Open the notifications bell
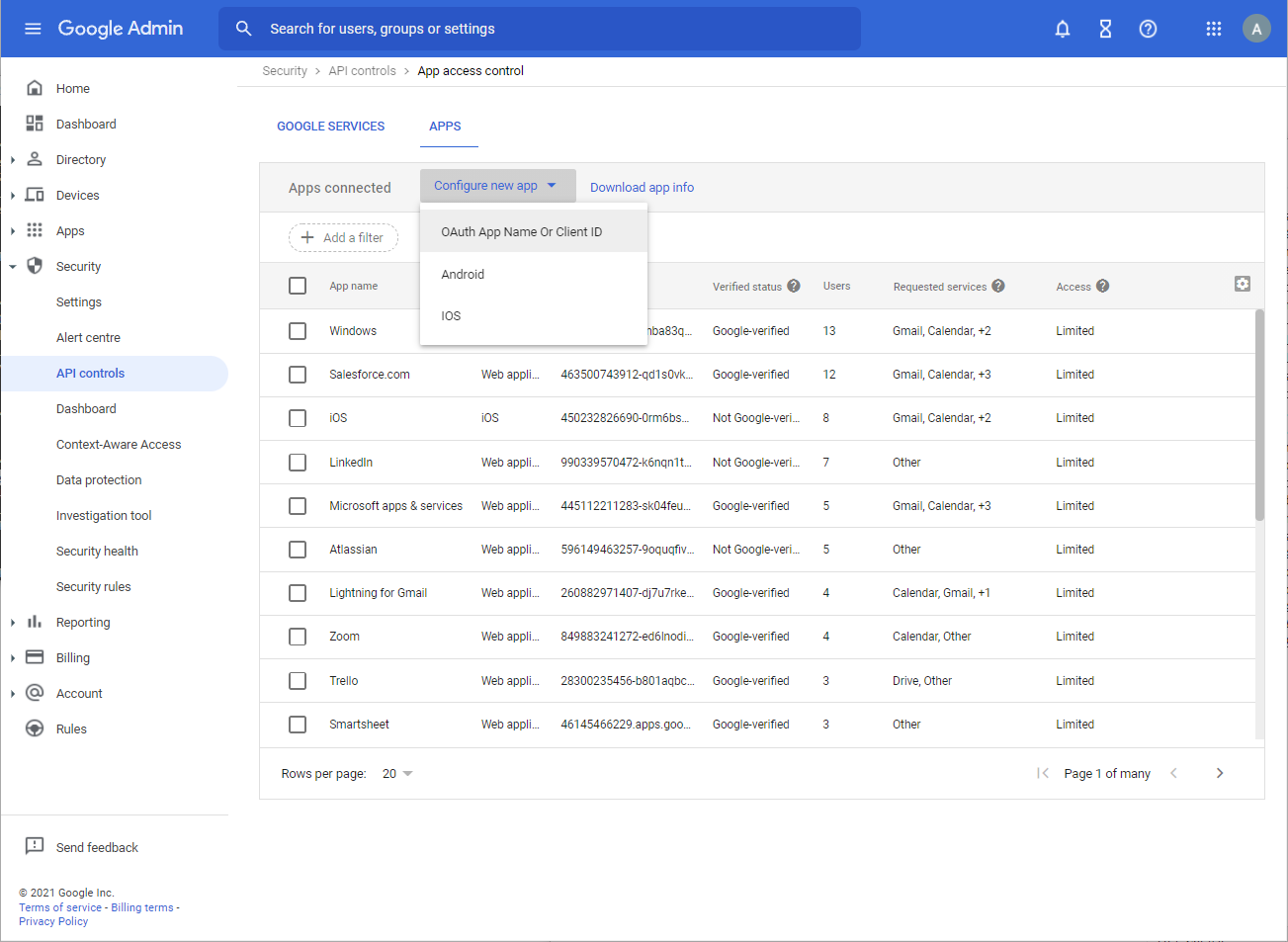 click(x=1062, y=29)
